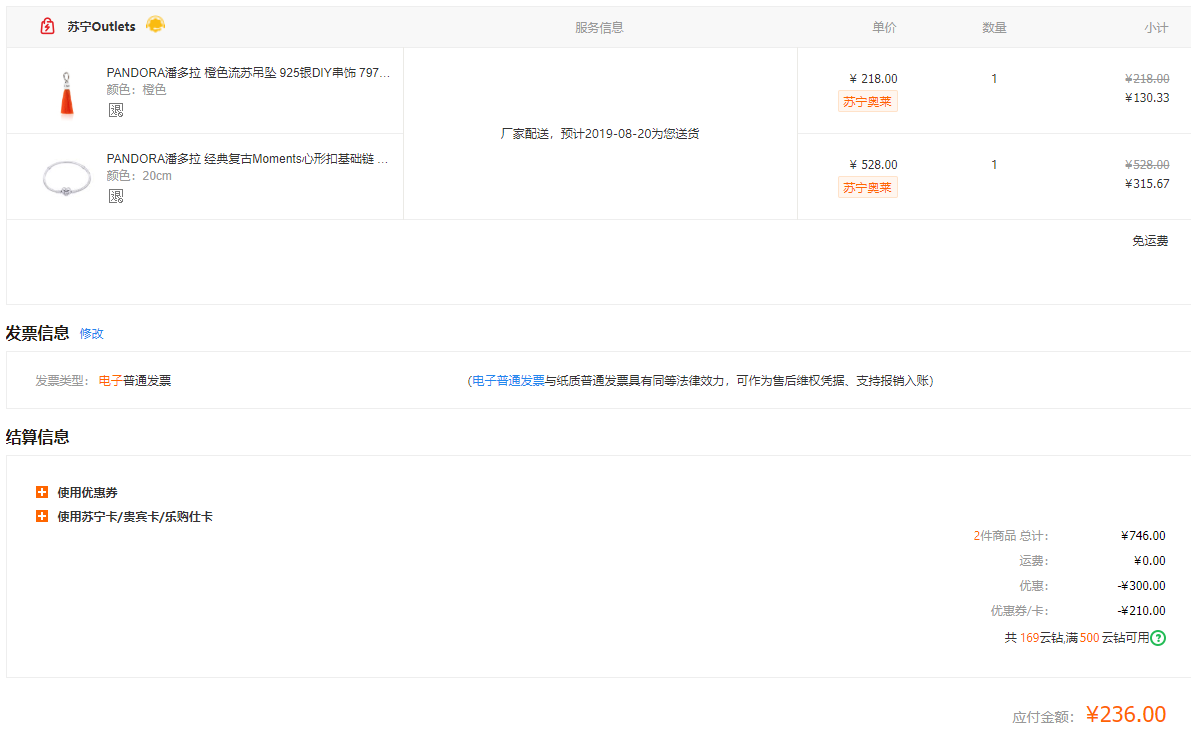
Task: Click the 结算信息 section heading
Action: 37,437
